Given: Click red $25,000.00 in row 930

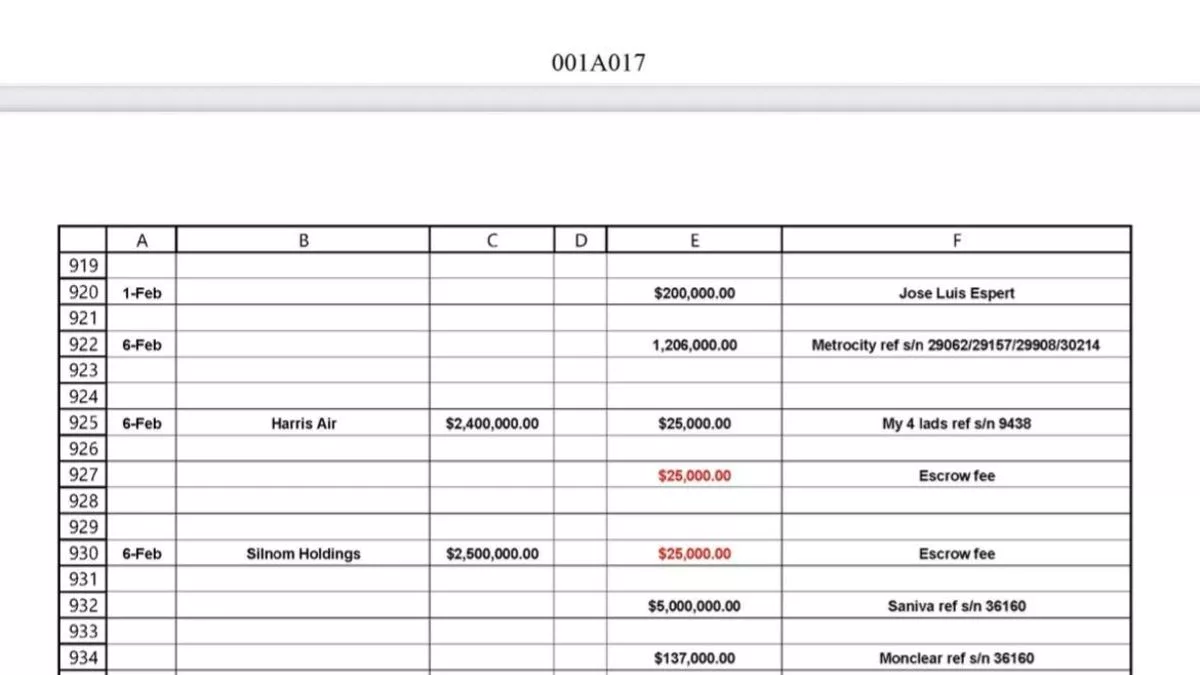Looking at the screenshot, I should (694, 553).
